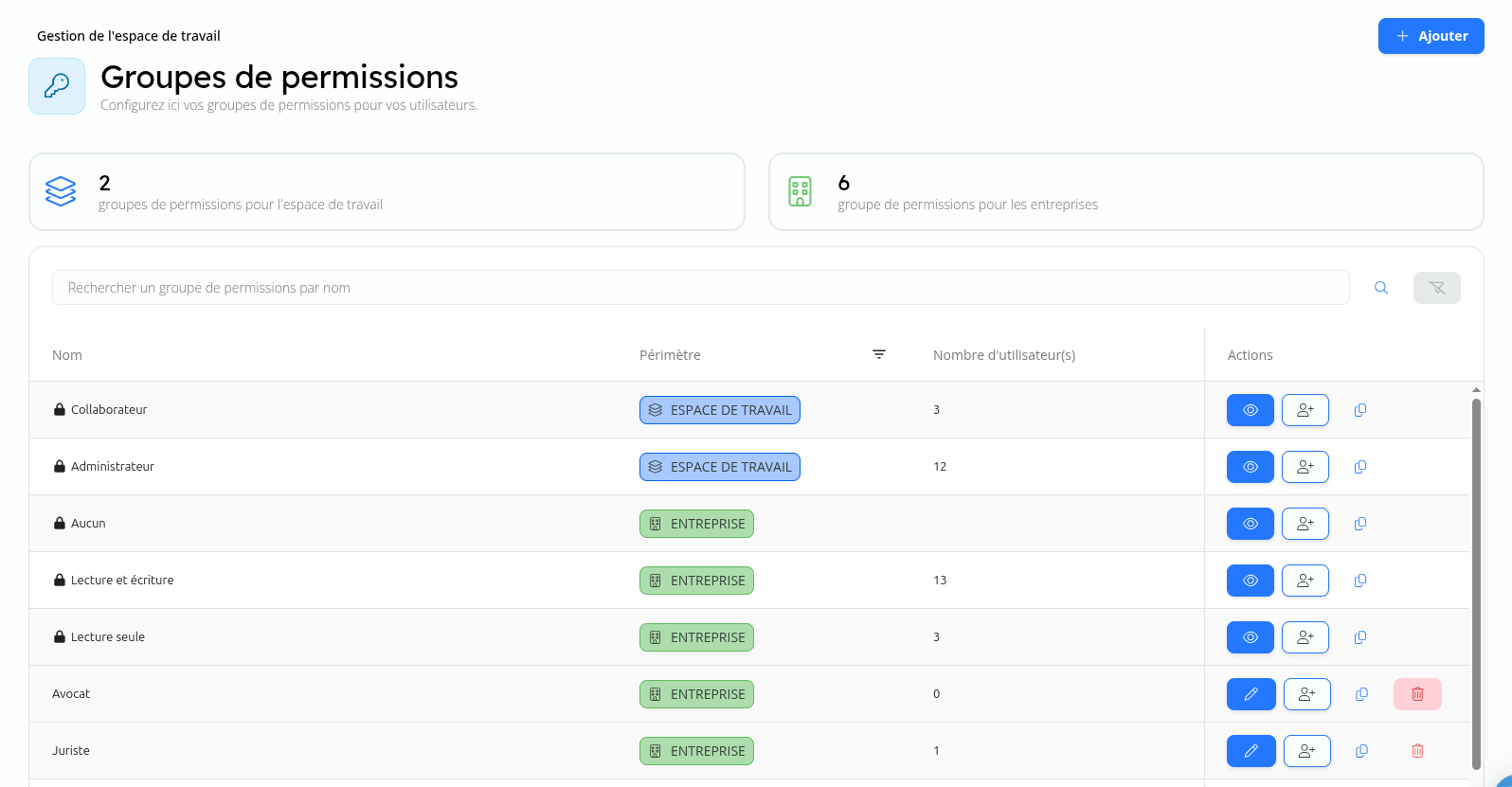1512x787 pixels.
Task: Select the workspace permission groups card
Action: 387,192
